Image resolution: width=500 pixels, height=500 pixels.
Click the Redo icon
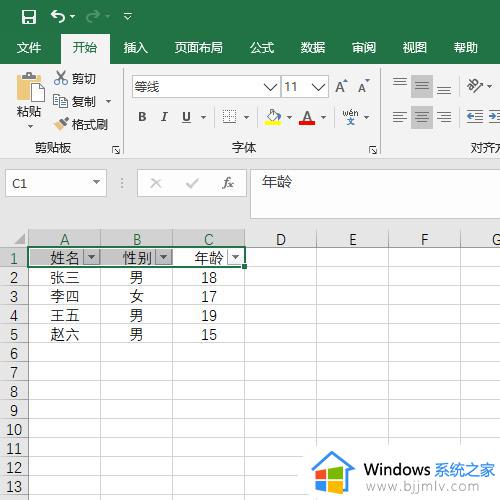(x=93, y=16)
